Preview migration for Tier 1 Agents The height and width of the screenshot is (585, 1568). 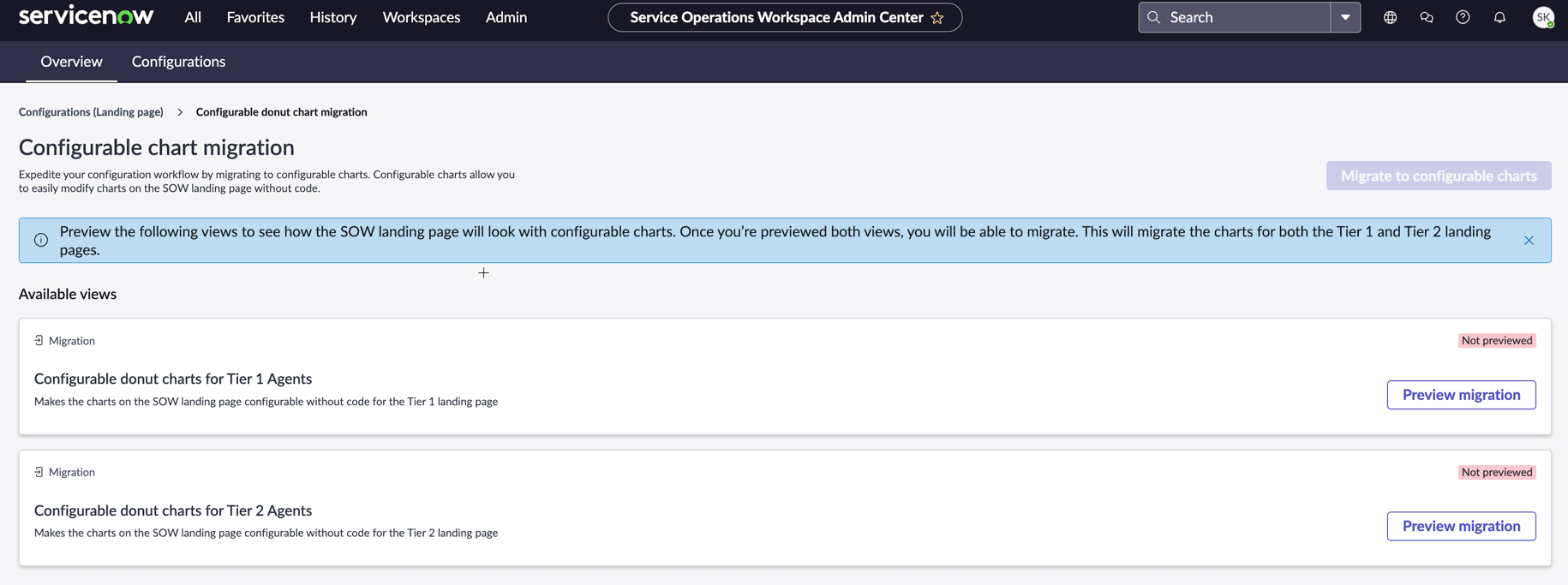click(1461, 395)
